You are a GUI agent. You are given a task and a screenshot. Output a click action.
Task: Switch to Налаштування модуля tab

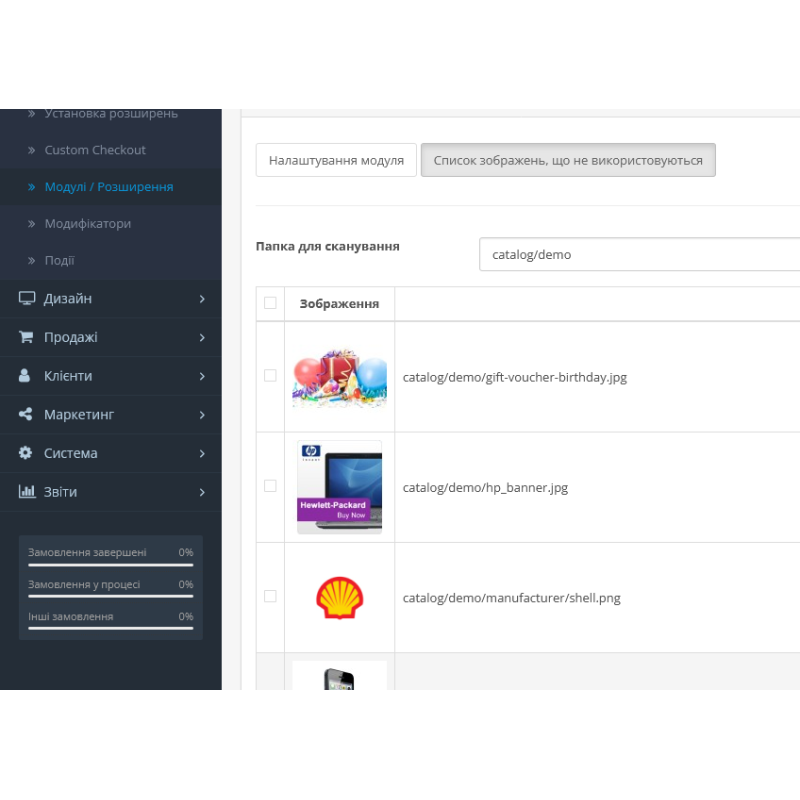pyautogui.click(x=336, y=160)
